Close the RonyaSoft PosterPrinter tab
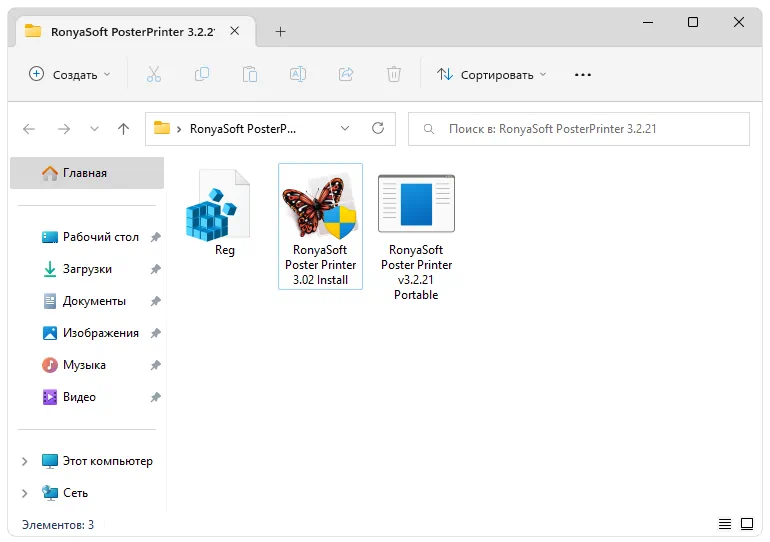The height and width of the screenshot is (542, 770). [x=235, y=31]
